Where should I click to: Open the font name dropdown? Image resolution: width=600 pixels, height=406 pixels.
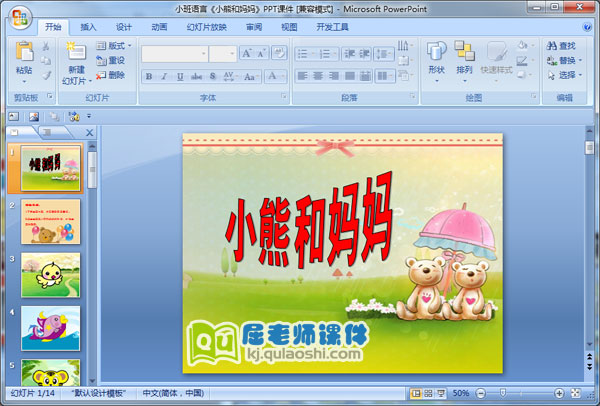tap(204, 54)
